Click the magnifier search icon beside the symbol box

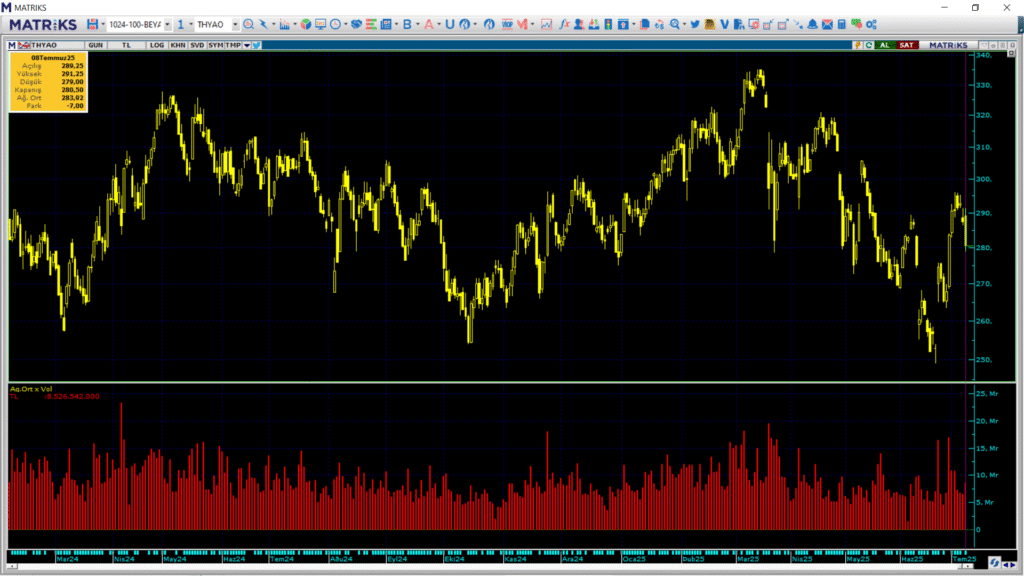(x=248, y=24)
